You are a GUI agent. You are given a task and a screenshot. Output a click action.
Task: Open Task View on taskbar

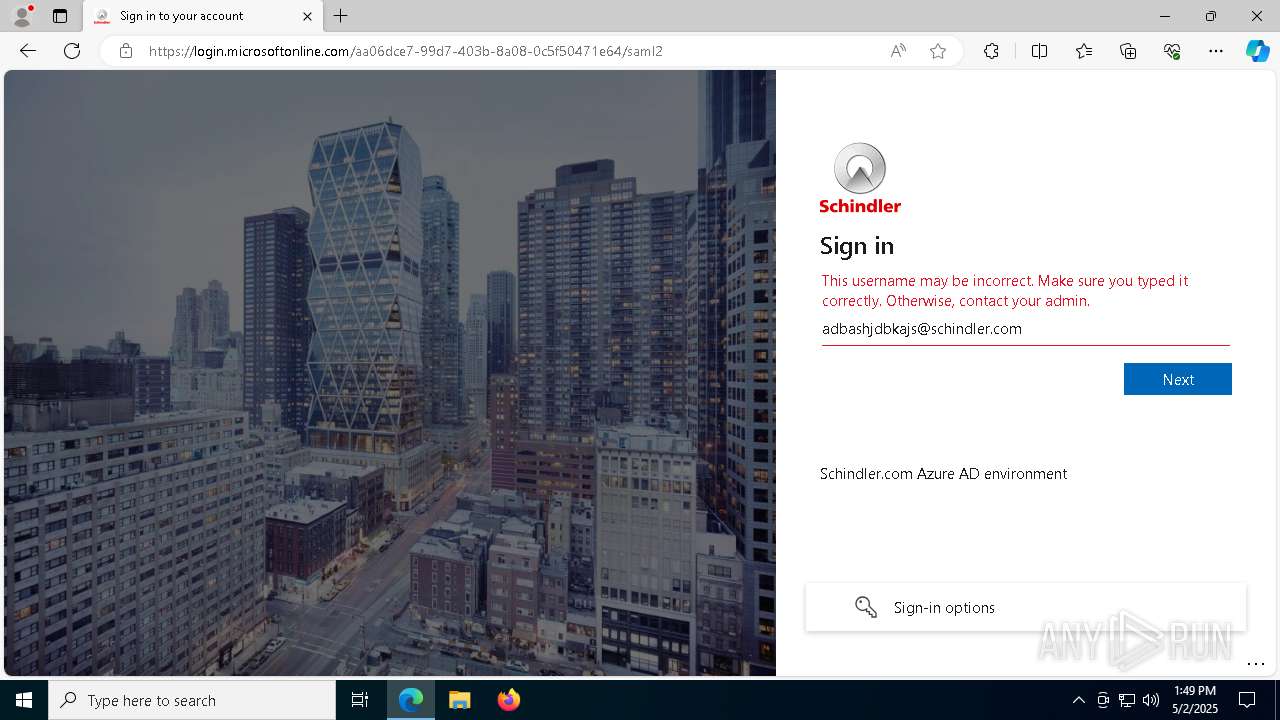pos(360,700)
